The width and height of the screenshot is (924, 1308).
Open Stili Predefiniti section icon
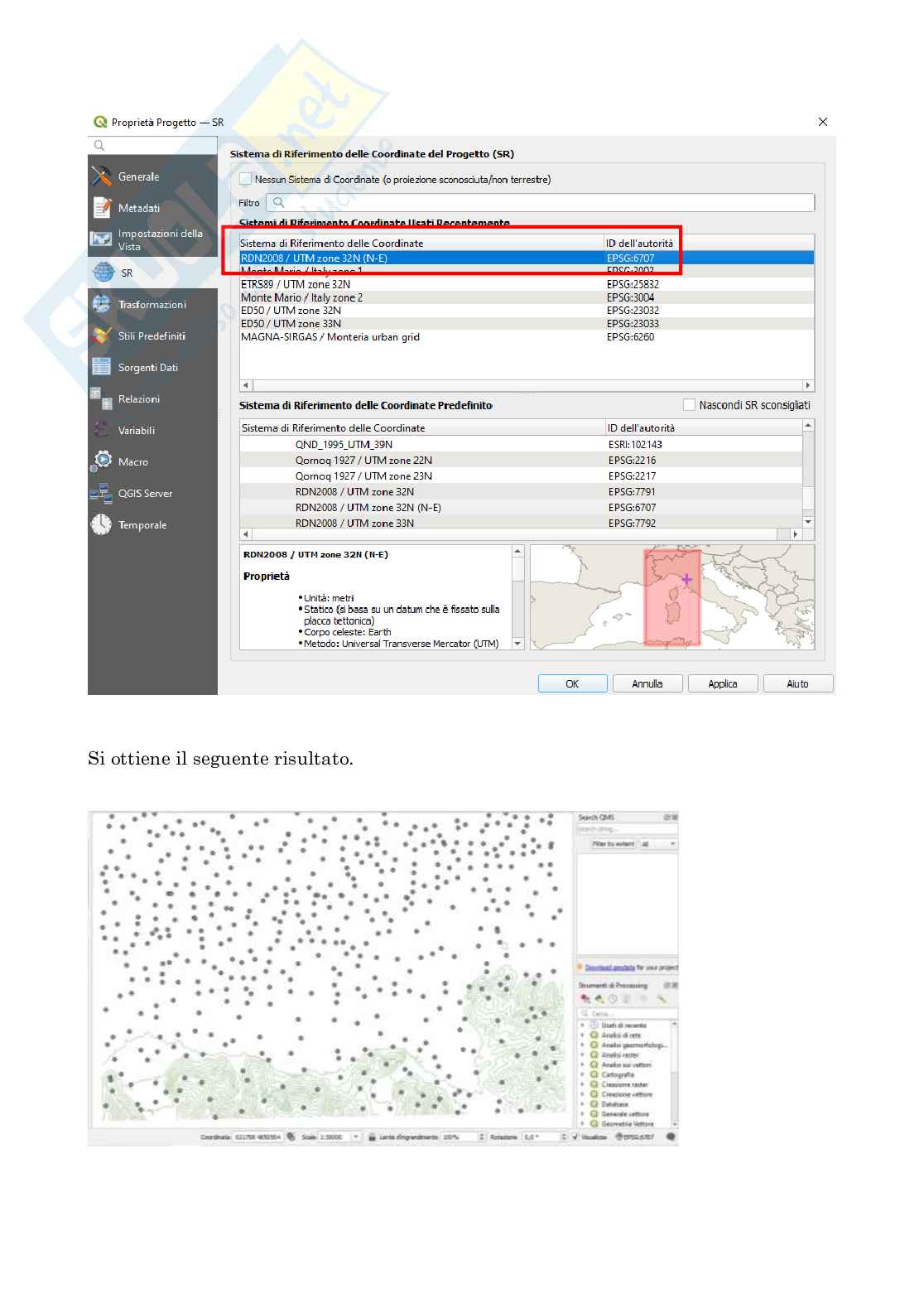tap(102, 335)
